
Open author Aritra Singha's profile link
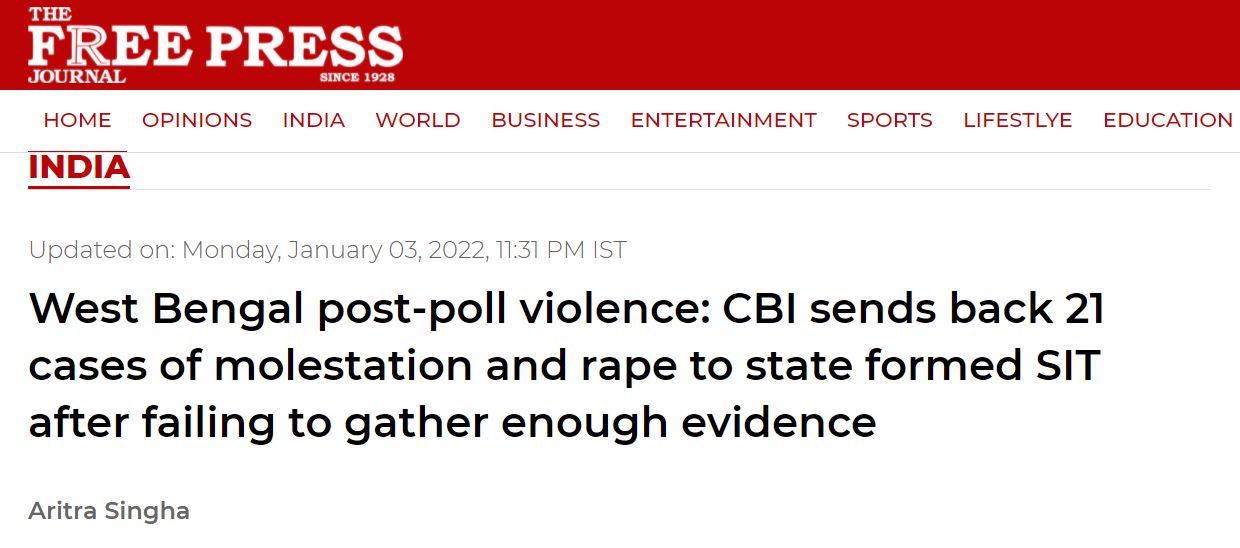[x=109, y=511]
